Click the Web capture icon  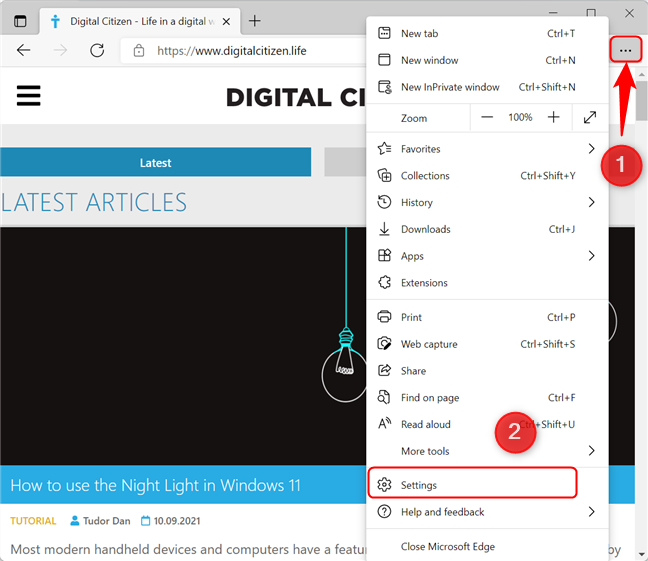(384, 344)
